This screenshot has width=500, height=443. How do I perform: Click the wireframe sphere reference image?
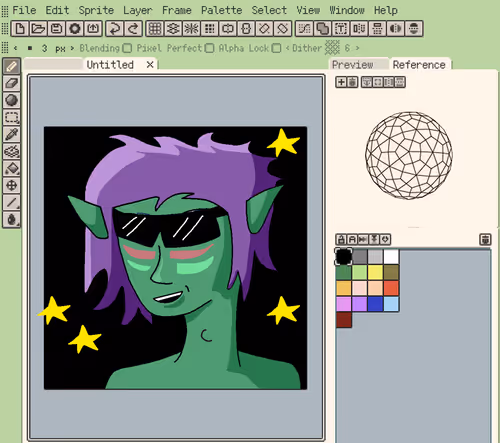coord(409,156)
